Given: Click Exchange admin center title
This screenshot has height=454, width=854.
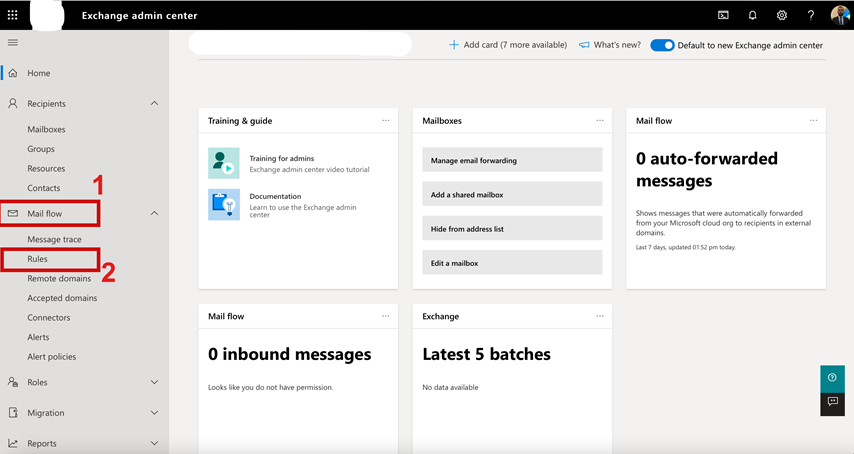Looking at the screenshot, I should pos(139,15).
